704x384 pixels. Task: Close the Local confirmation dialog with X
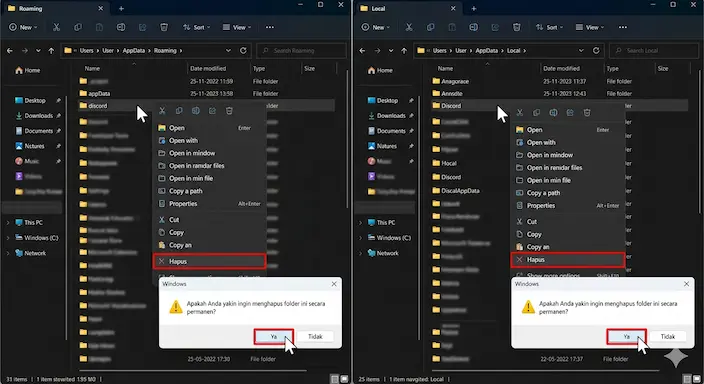[x=686, y=284]
